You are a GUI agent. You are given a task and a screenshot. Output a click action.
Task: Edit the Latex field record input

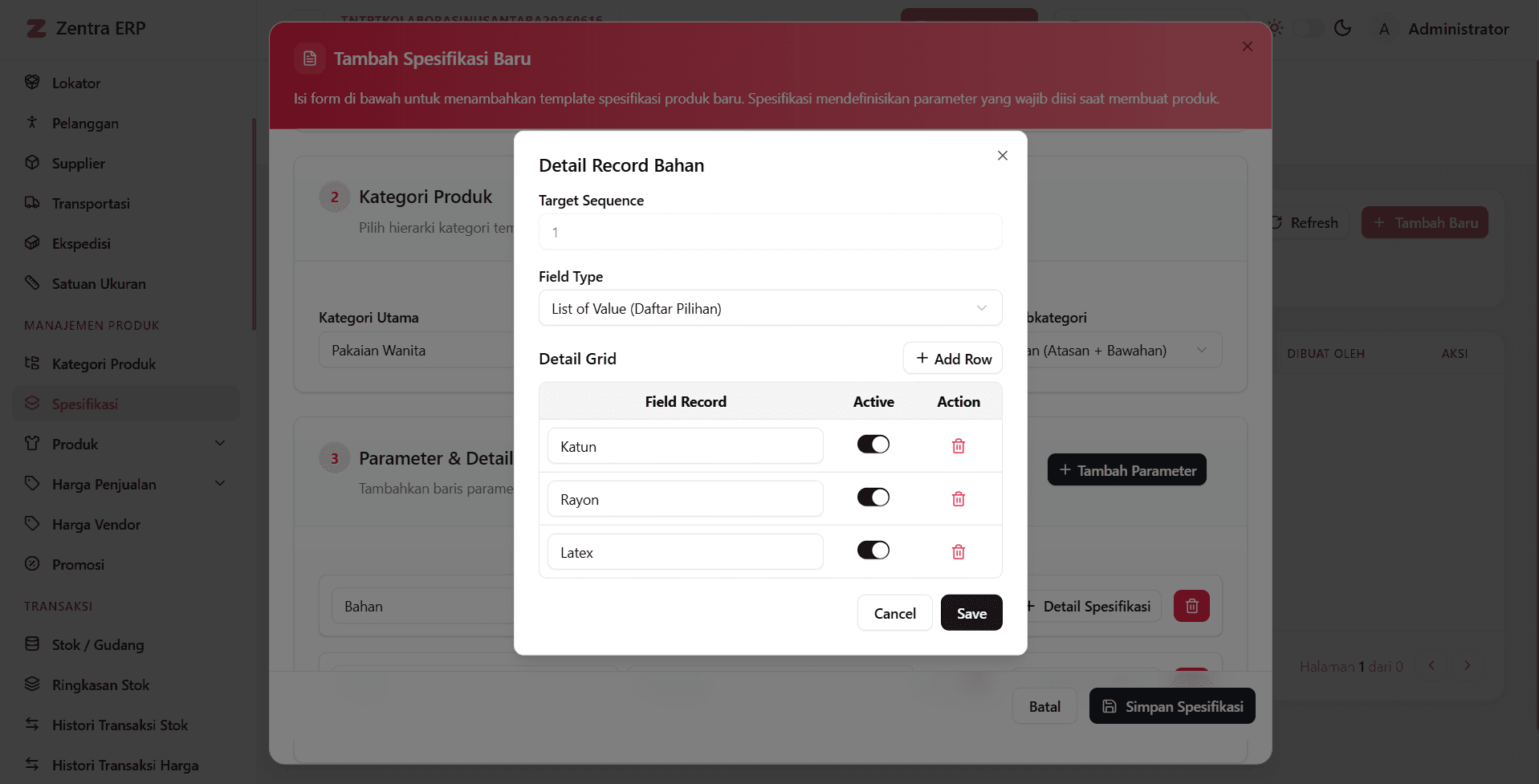click(x=685, y=552)
